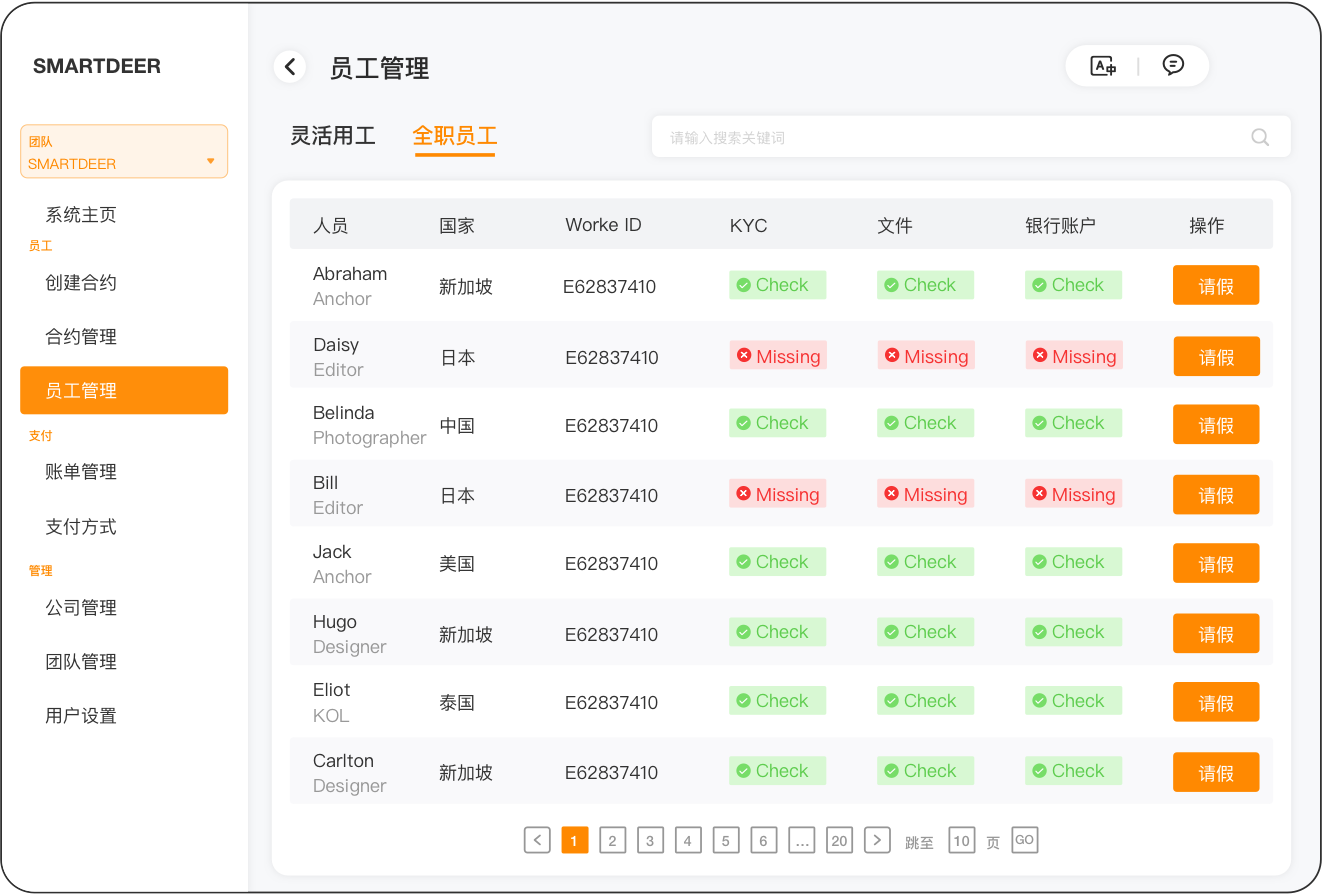The image size is (1322, 894).
Task: Expand the SMARTDEER team dropdown
Action: pos(124,151)
